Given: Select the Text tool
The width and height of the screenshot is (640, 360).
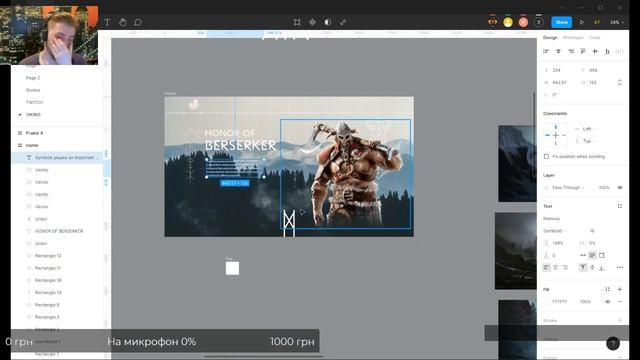Looking at the screenshot, I should click(107, 22).
